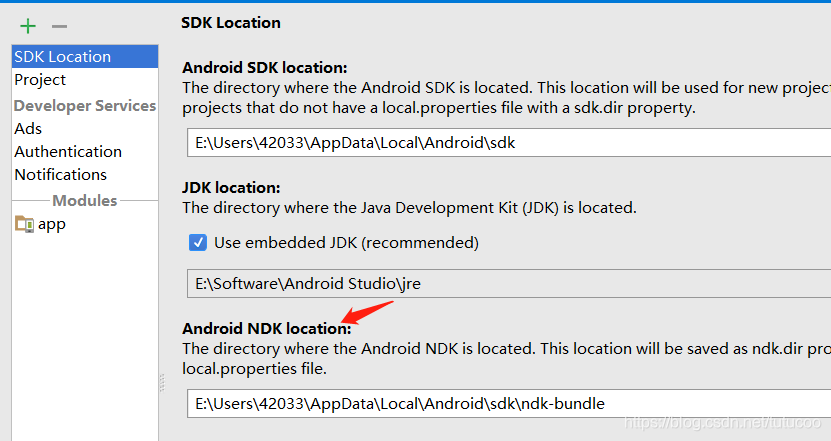Click the sidebar splitter grip handle
The height and width of the screenshot is (441, 831).
click(162, 383)
